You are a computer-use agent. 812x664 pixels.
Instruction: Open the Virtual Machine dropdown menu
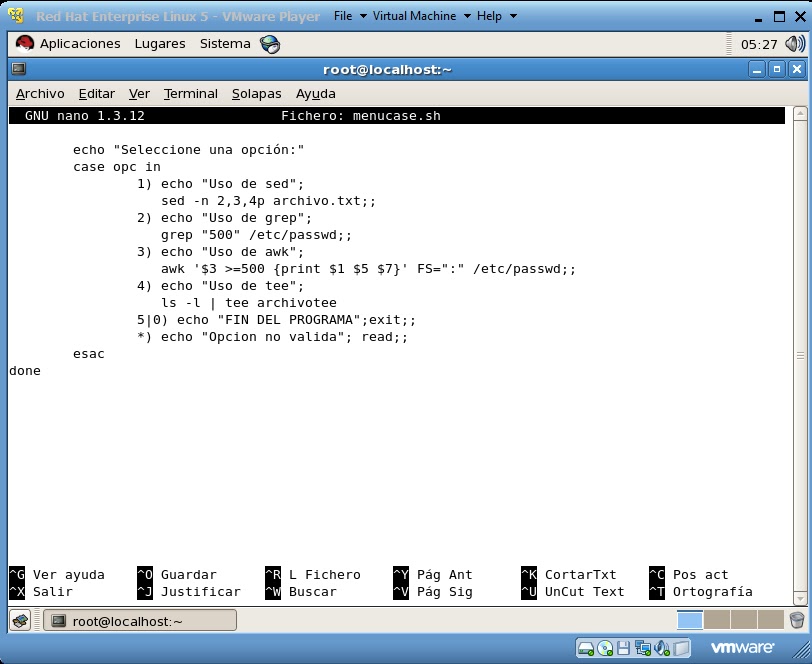coord(422,16)
